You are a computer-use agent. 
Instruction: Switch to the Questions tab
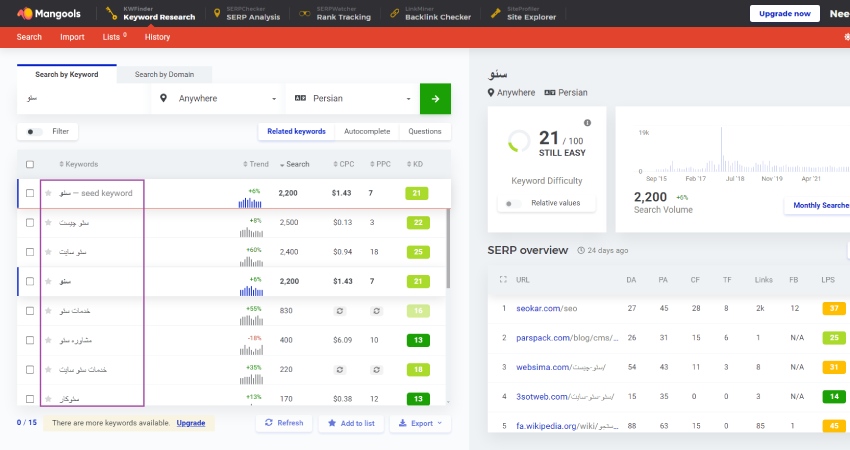(x=425, y=131)
